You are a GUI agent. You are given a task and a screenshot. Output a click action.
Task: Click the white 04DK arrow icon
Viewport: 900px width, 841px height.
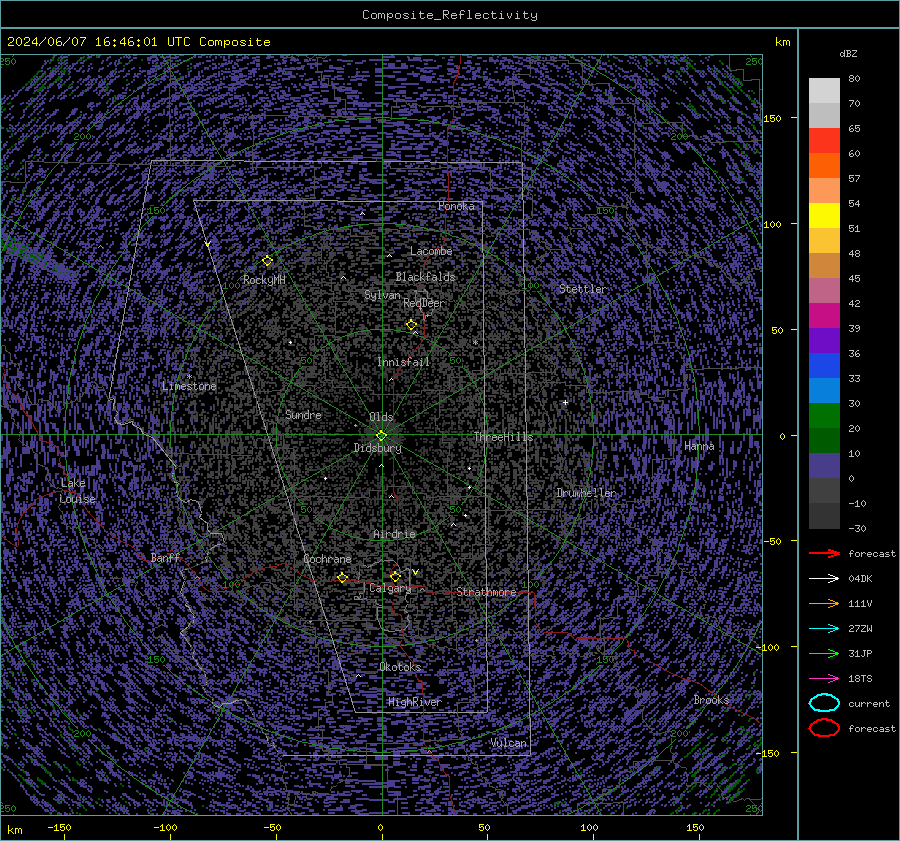click(824, 579)
